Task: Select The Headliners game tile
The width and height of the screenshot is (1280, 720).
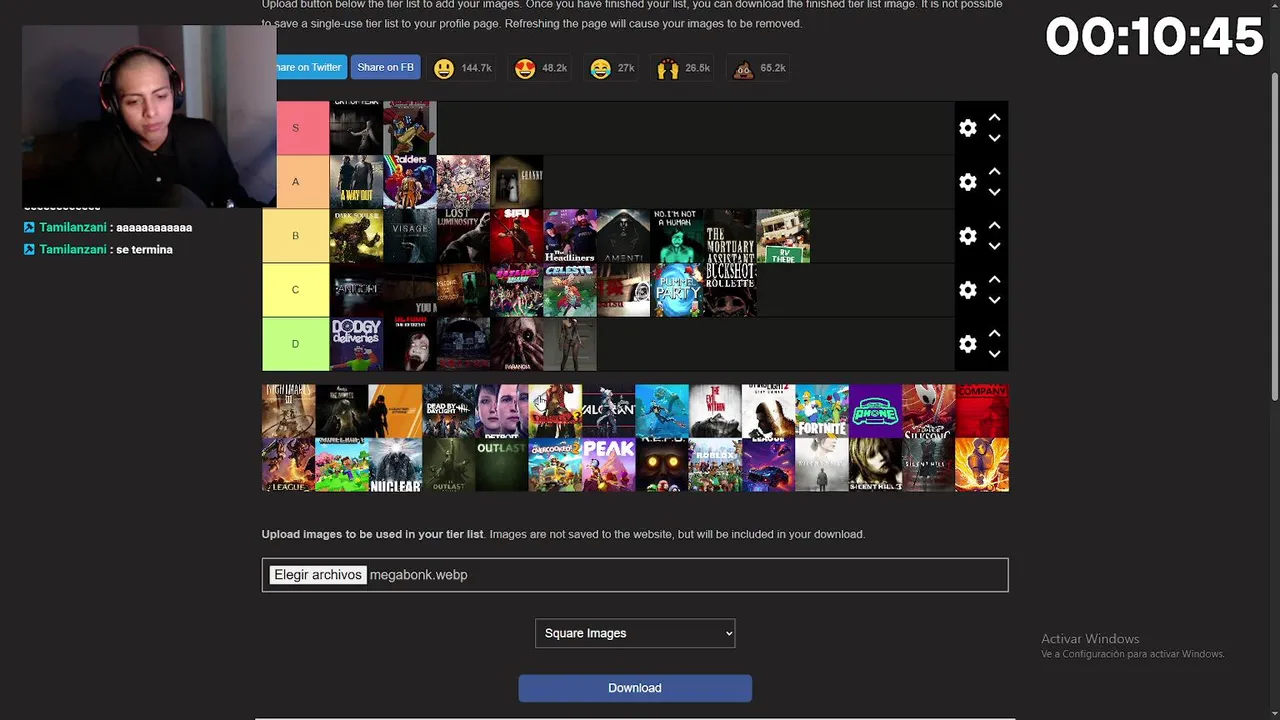Action: pos(570,236)
